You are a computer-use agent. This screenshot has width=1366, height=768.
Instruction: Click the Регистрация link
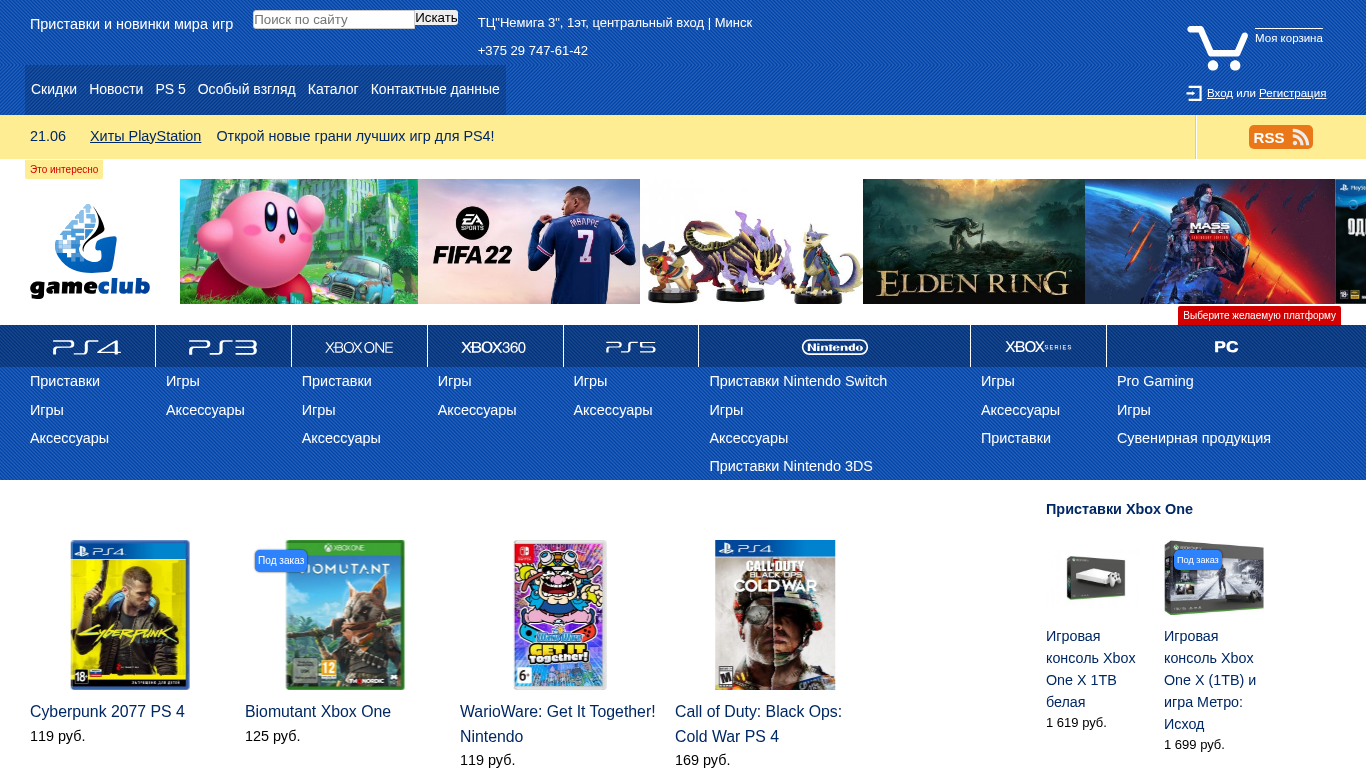1292,93
